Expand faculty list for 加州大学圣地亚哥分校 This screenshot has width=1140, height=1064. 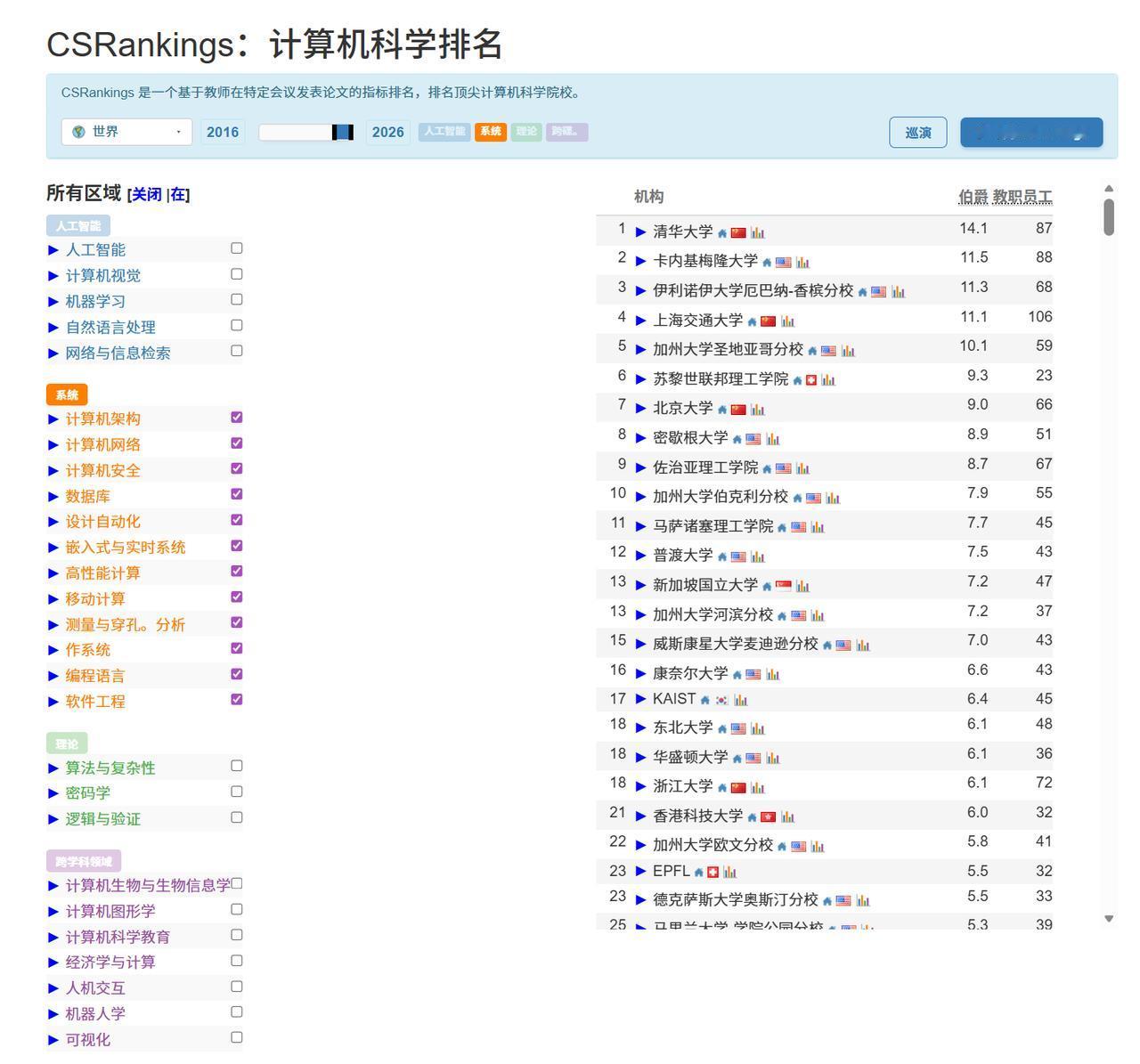click(640, 350)
